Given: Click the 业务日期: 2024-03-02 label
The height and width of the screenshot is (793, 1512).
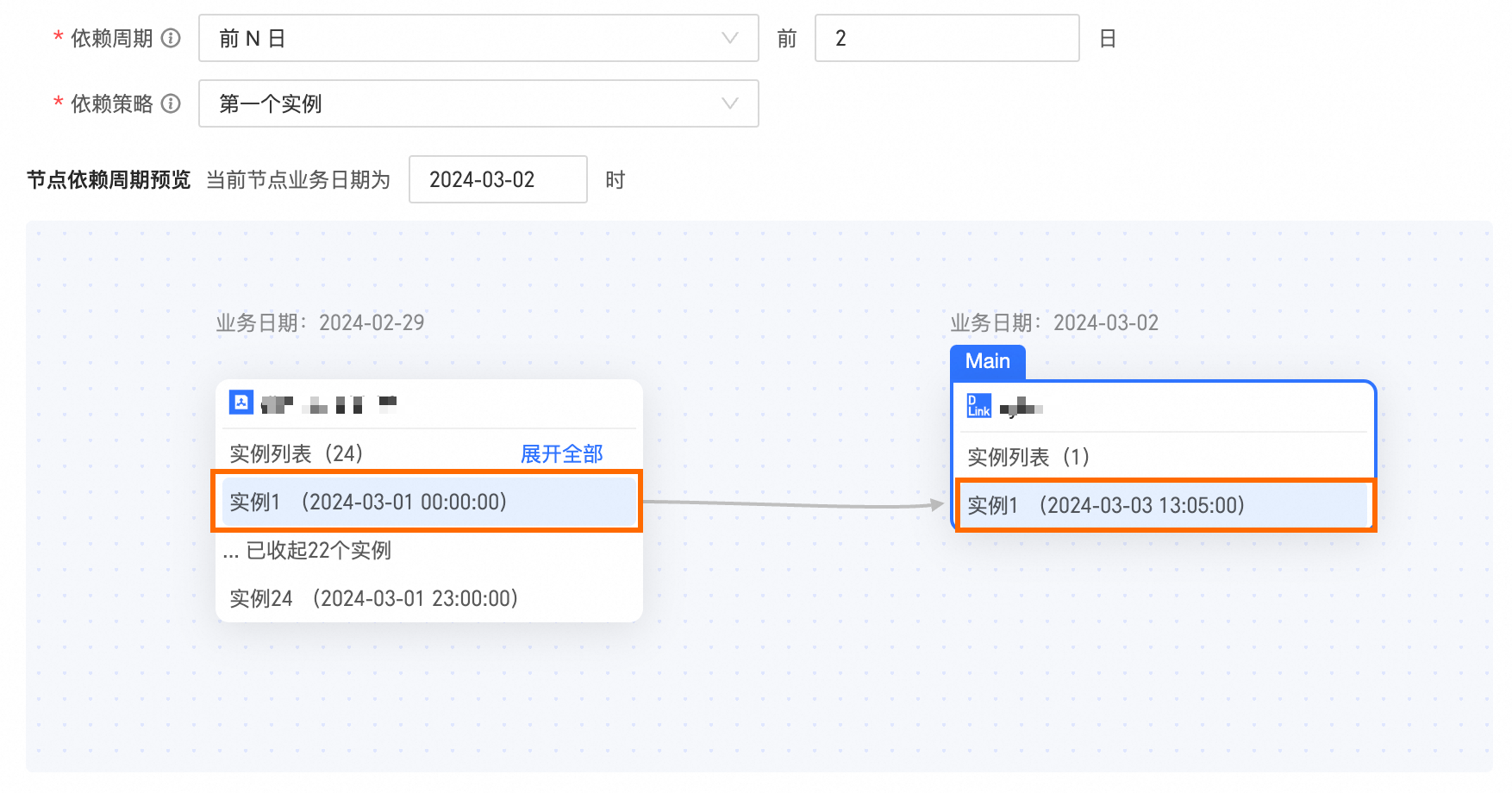Looking at the screenshot, I should point(1054,322).
